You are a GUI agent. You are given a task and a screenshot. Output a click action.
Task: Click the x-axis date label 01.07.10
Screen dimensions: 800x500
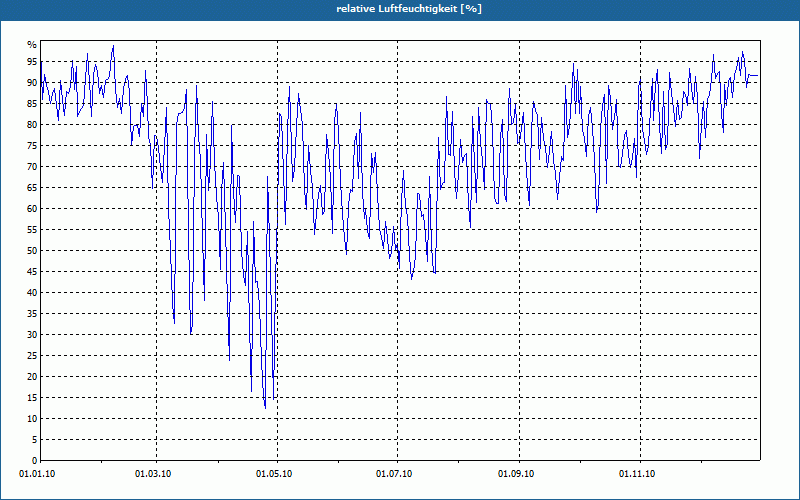[394, 474]
